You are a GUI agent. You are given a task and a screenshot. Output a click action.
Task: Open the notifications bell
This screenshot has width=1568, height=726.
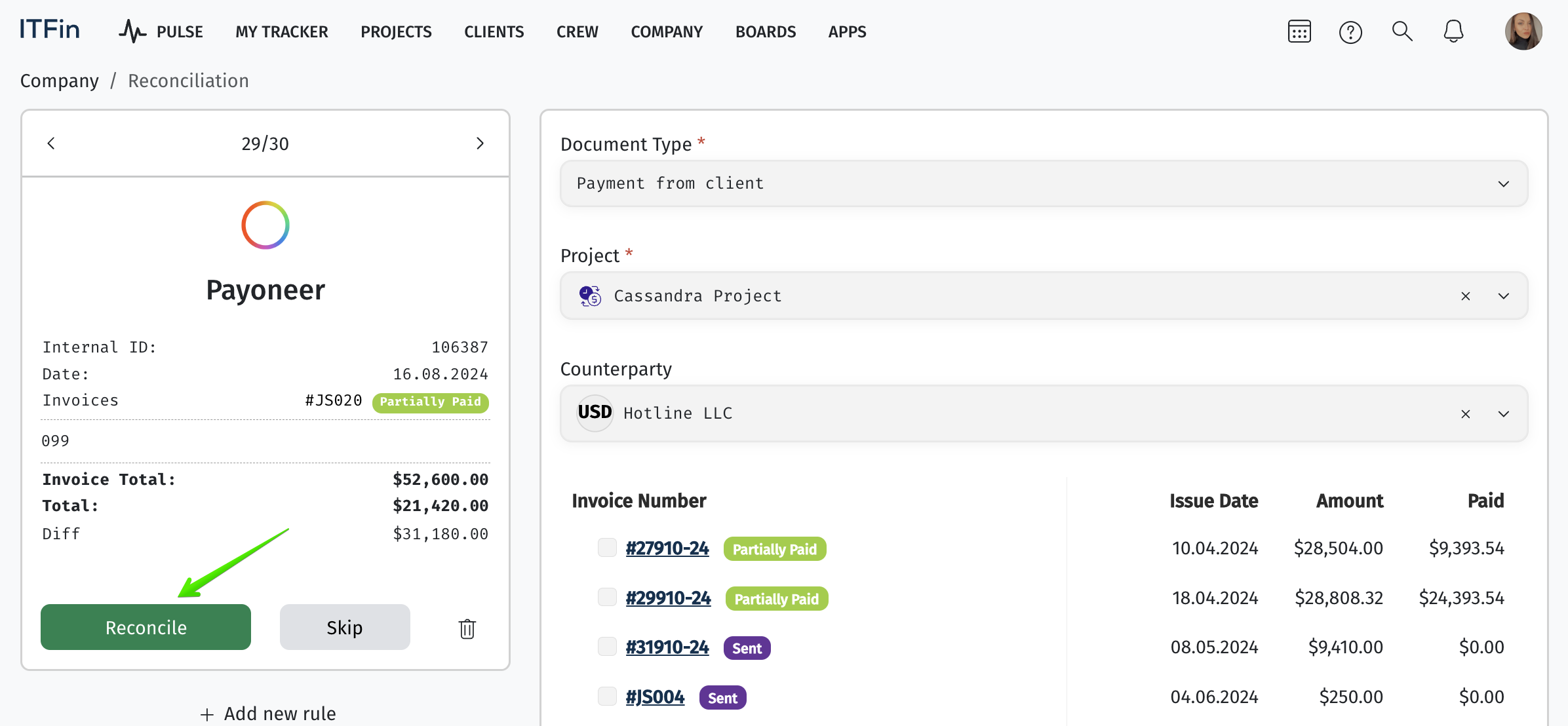click(1453, 31)
